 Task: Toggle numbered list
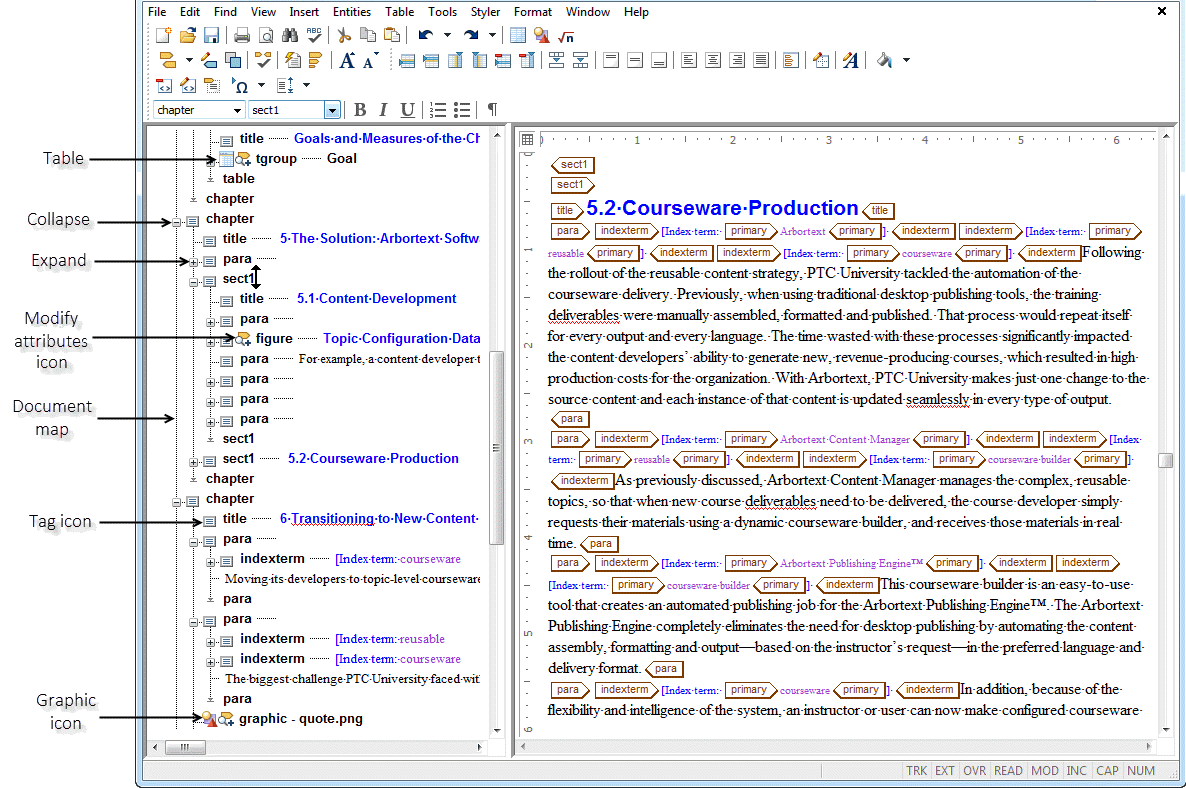(437, 110)
